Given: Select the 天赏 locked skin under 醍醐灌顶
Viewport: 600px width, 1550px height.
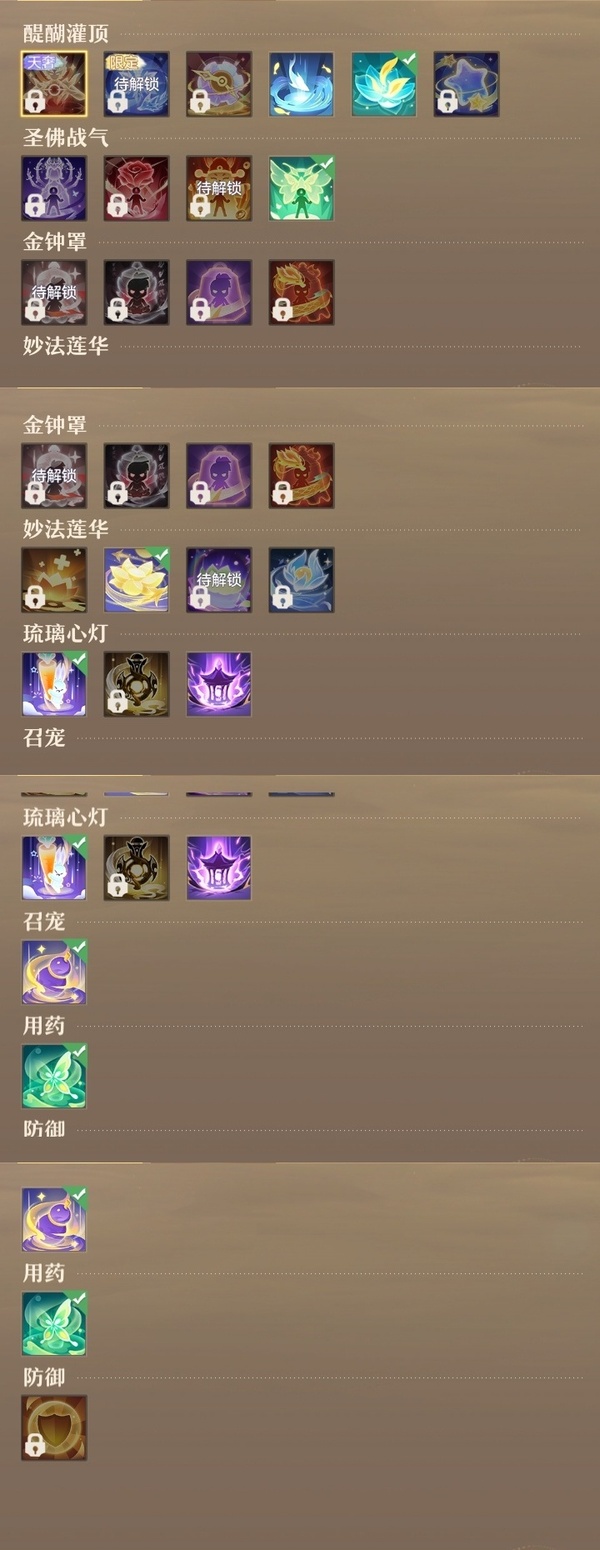Looking at the screenshot, I should pos(54,84).
